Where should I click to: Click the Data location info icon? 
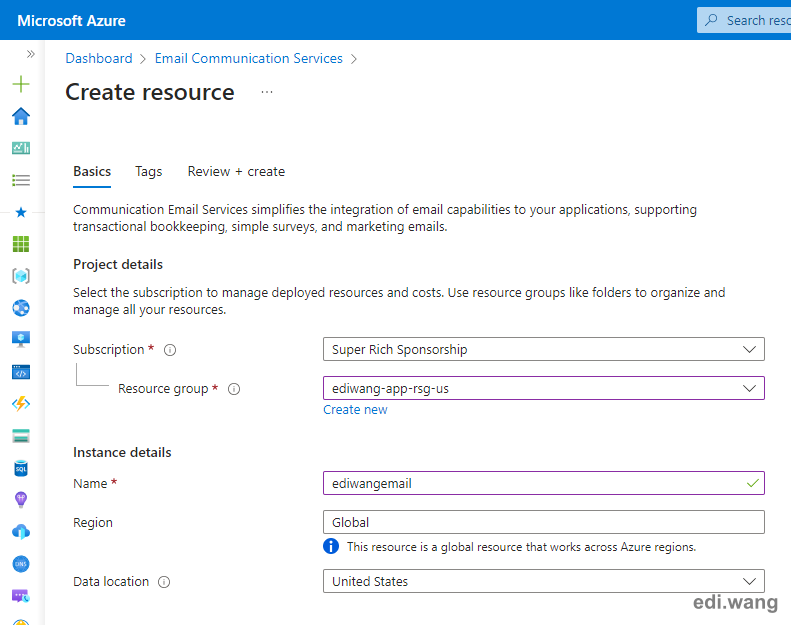(x=164, y=582)
